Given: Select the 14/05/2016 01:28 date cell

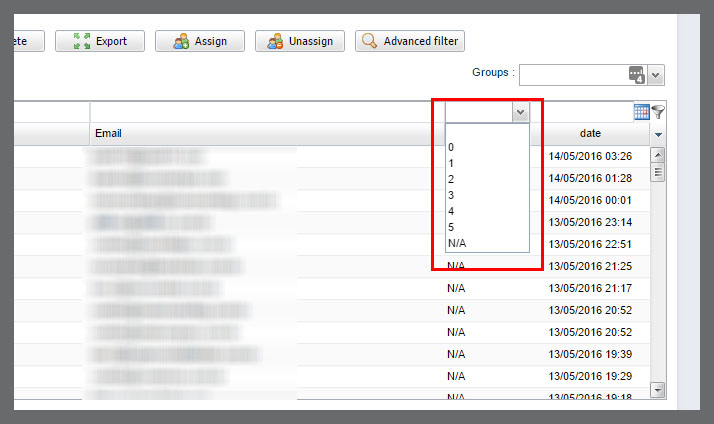Looking at the screenshot, I should [x=590, y=178].
